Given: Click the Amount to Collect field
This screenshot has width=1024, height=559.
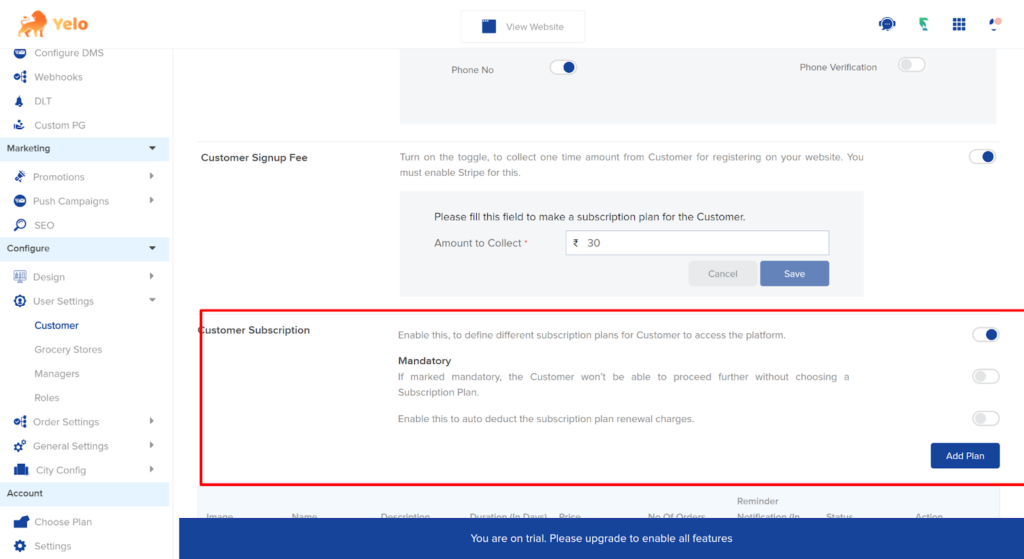Looking at the screenshot, I should click(697, 243).
